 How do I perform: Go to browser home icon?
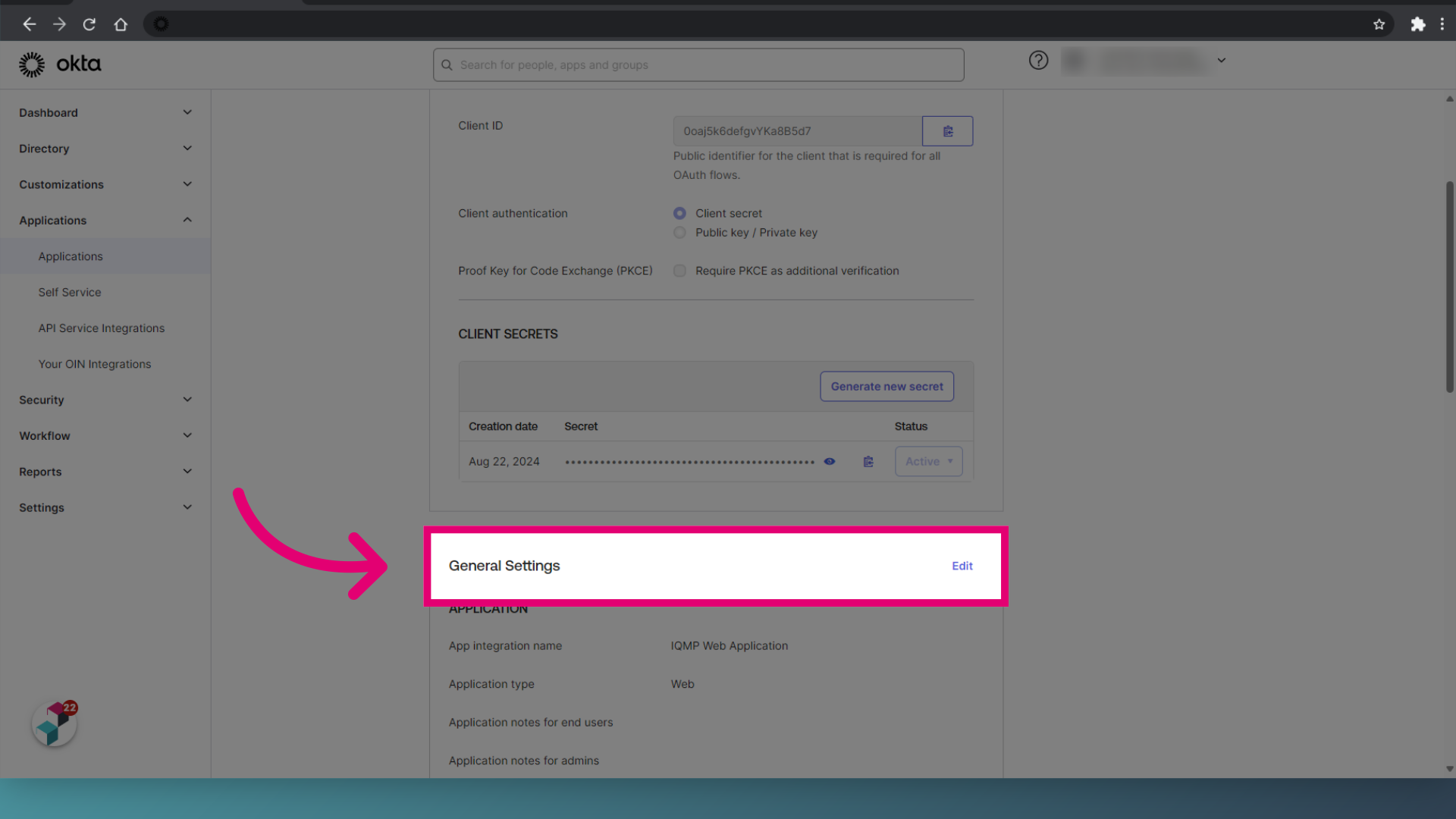[x=121, y=24]
